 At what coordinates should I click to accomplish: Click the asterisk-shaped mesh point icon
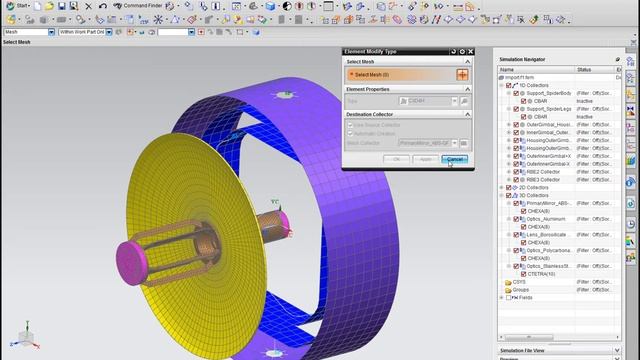coord(158,19)
